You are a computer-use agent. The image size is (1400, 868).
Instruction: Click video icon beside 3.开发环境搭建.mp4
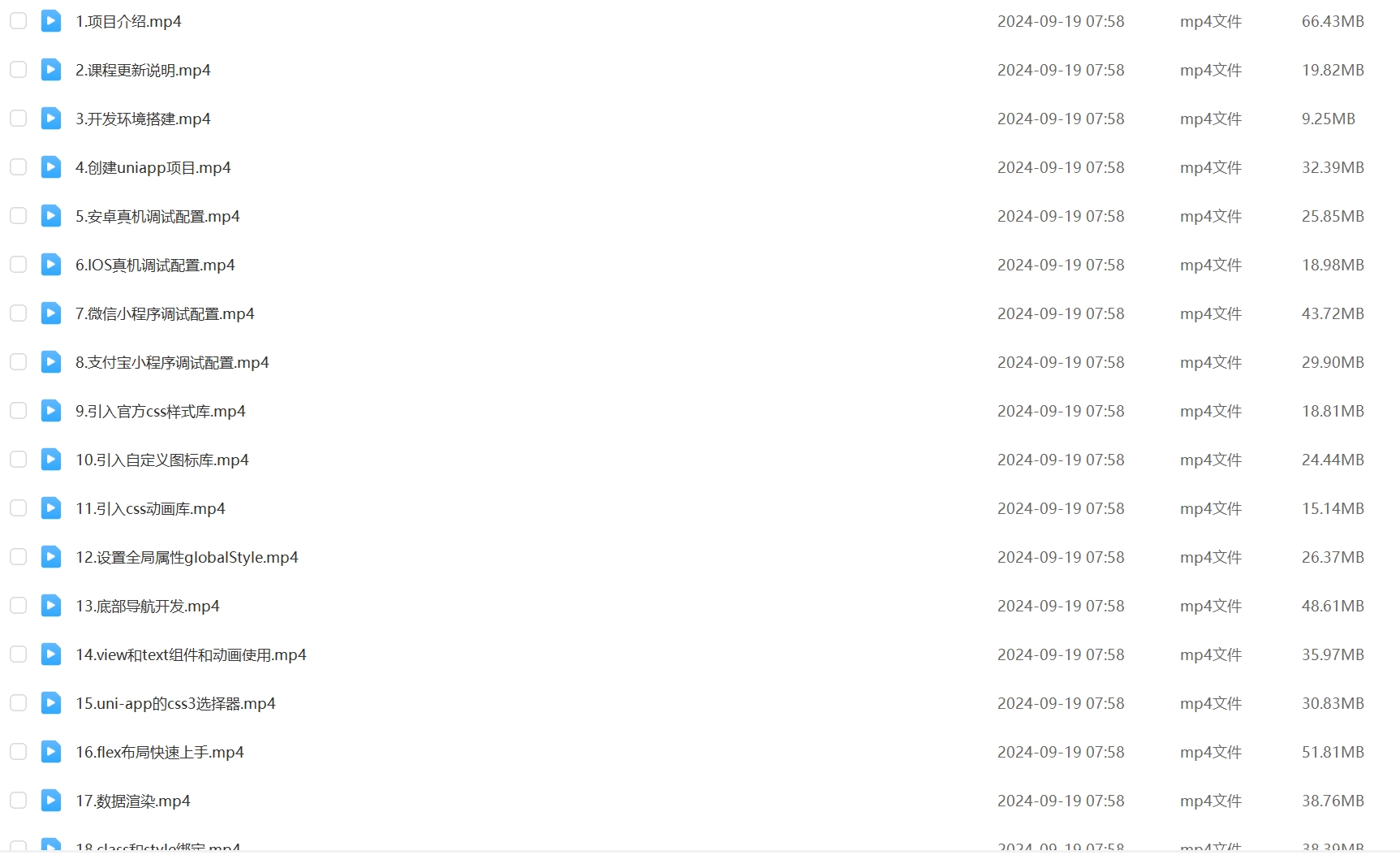click(51, 119)
